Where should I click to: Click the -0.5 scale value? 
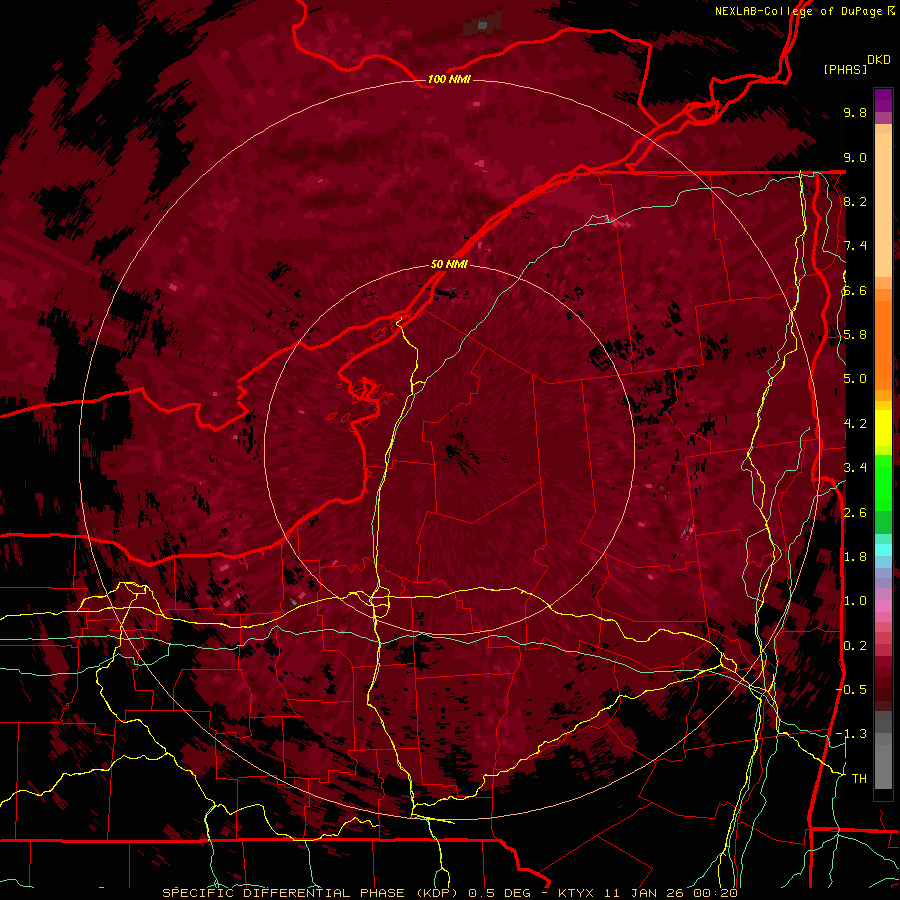[x=851, y=690]
